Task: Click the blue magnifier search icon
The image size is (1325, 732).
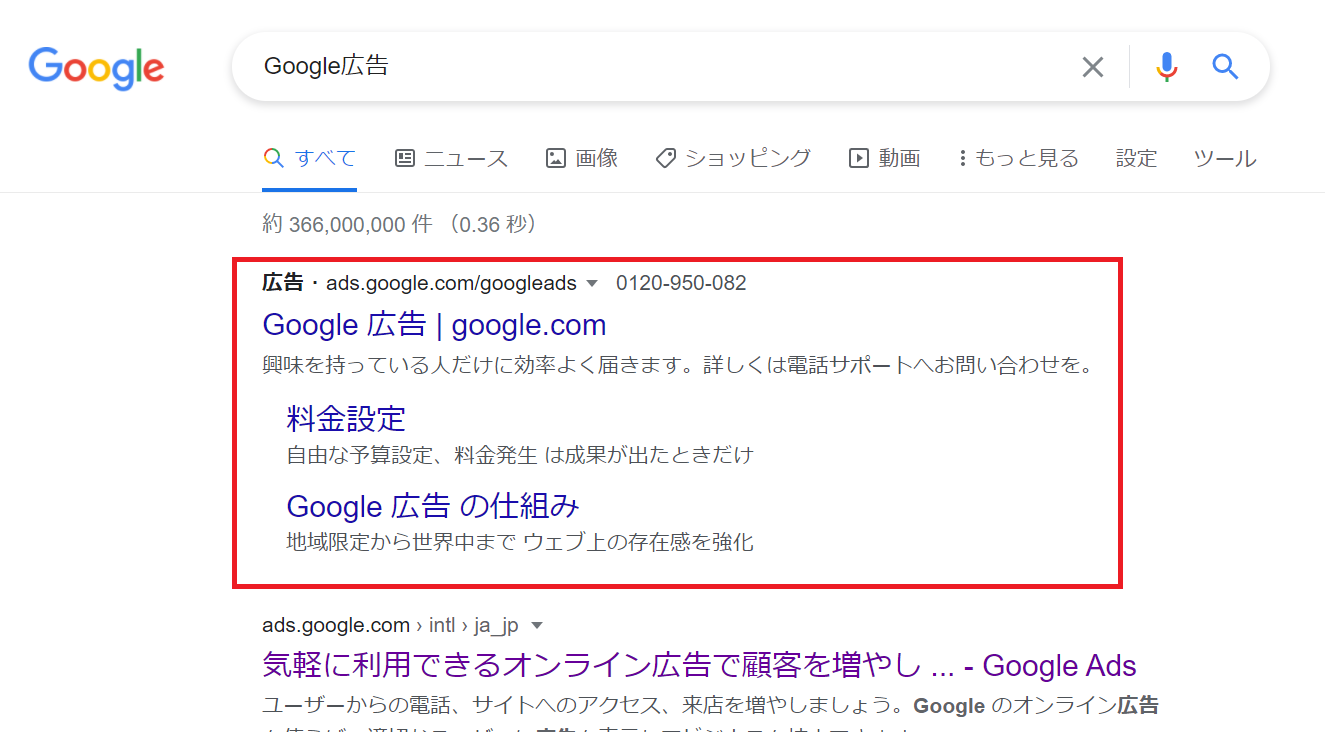Action: pos(1225,67)
